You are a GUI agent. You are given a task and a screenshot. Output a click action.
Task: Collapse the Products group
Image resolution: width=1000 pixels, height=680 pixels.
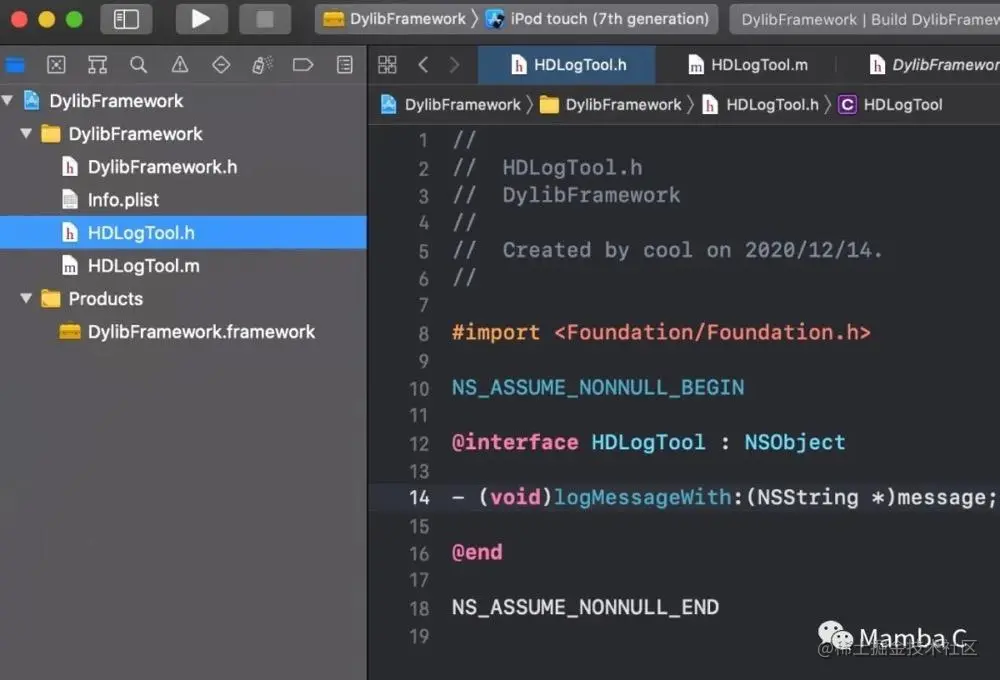(x=26, y=298)
